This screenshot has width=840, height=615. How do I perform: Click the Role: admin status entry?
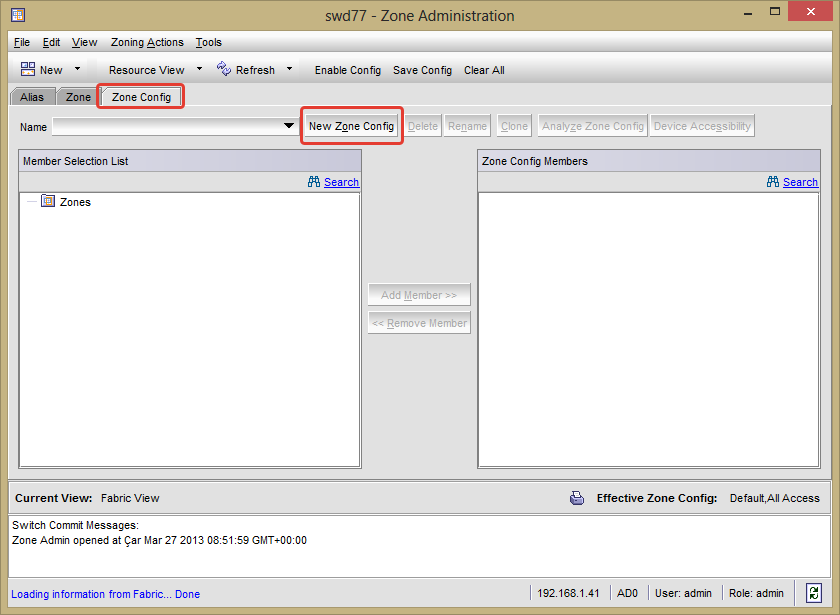click(756, 594)
